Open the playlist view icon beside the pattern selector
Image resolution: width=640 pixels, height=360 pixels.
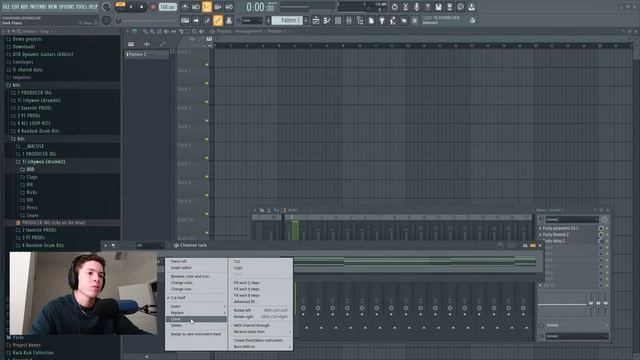[316, 20]
